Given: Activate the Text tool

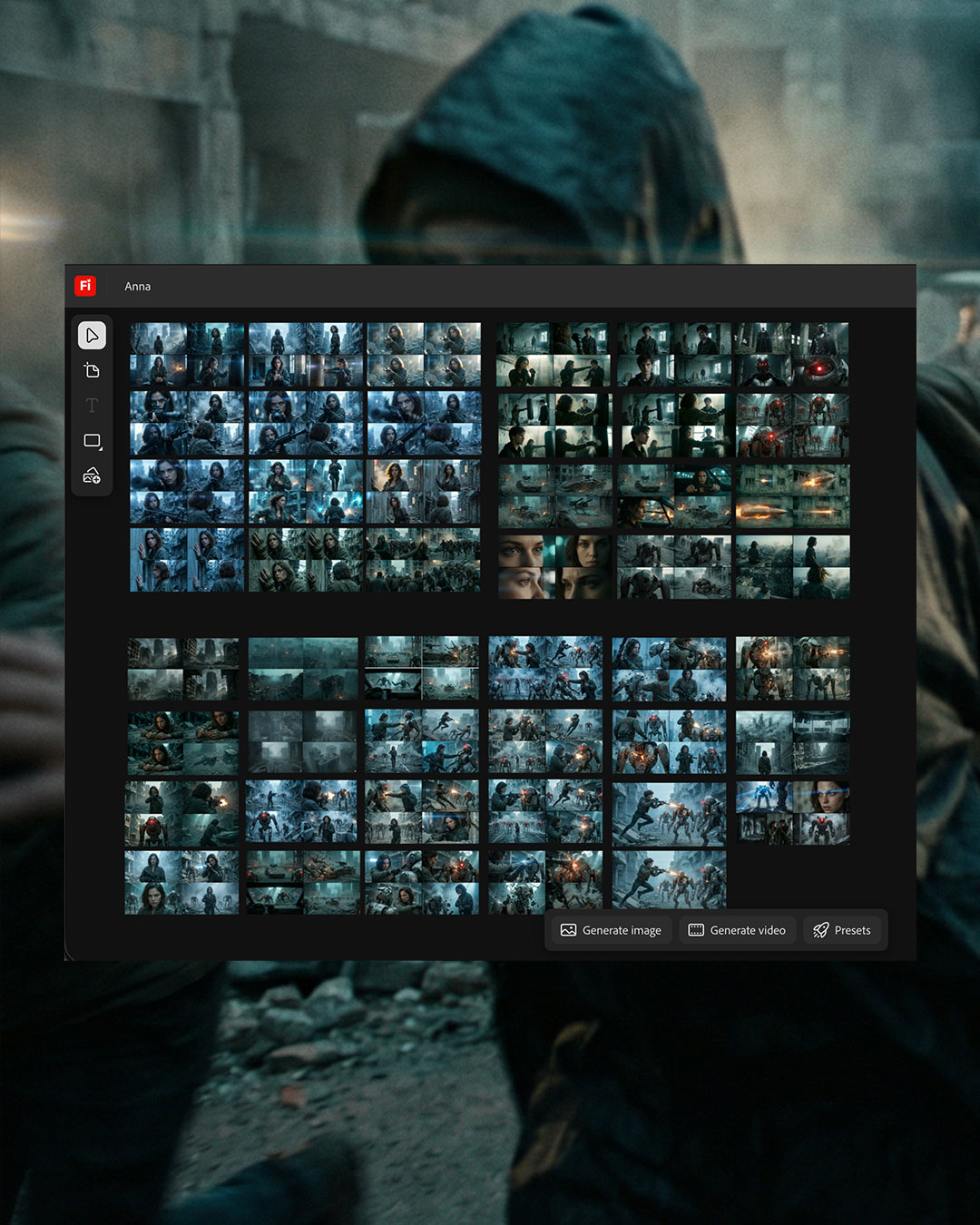Looking at the screenshot, I should click(92, 405).
